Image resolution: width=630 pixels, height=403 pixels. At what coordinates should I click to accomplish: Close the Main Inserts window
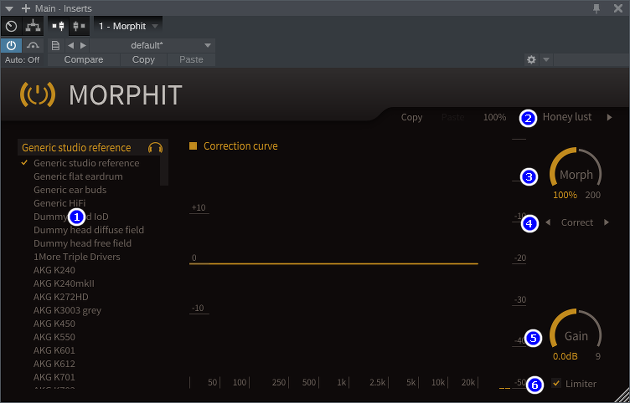pos(618,8)
